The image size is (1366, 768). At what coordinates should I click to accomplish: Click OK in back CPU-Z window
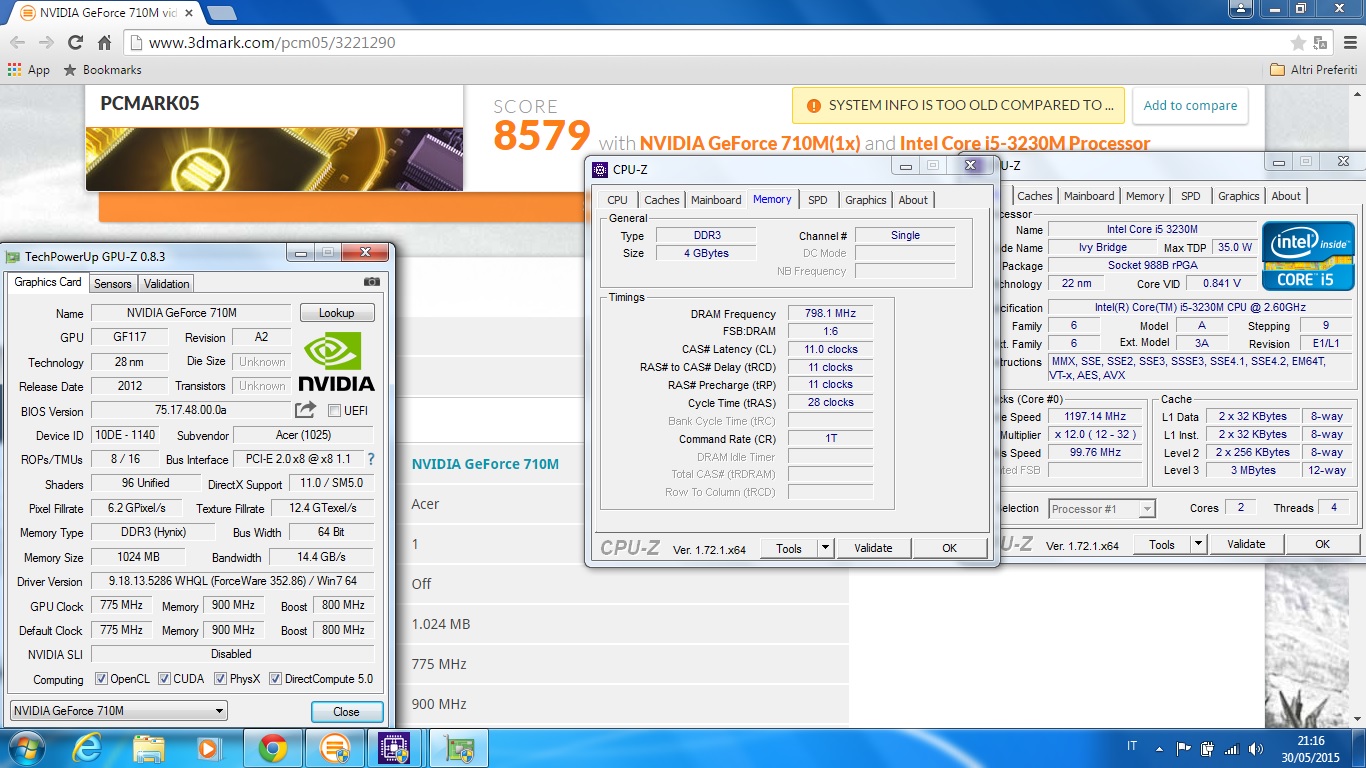[1322, 545]
